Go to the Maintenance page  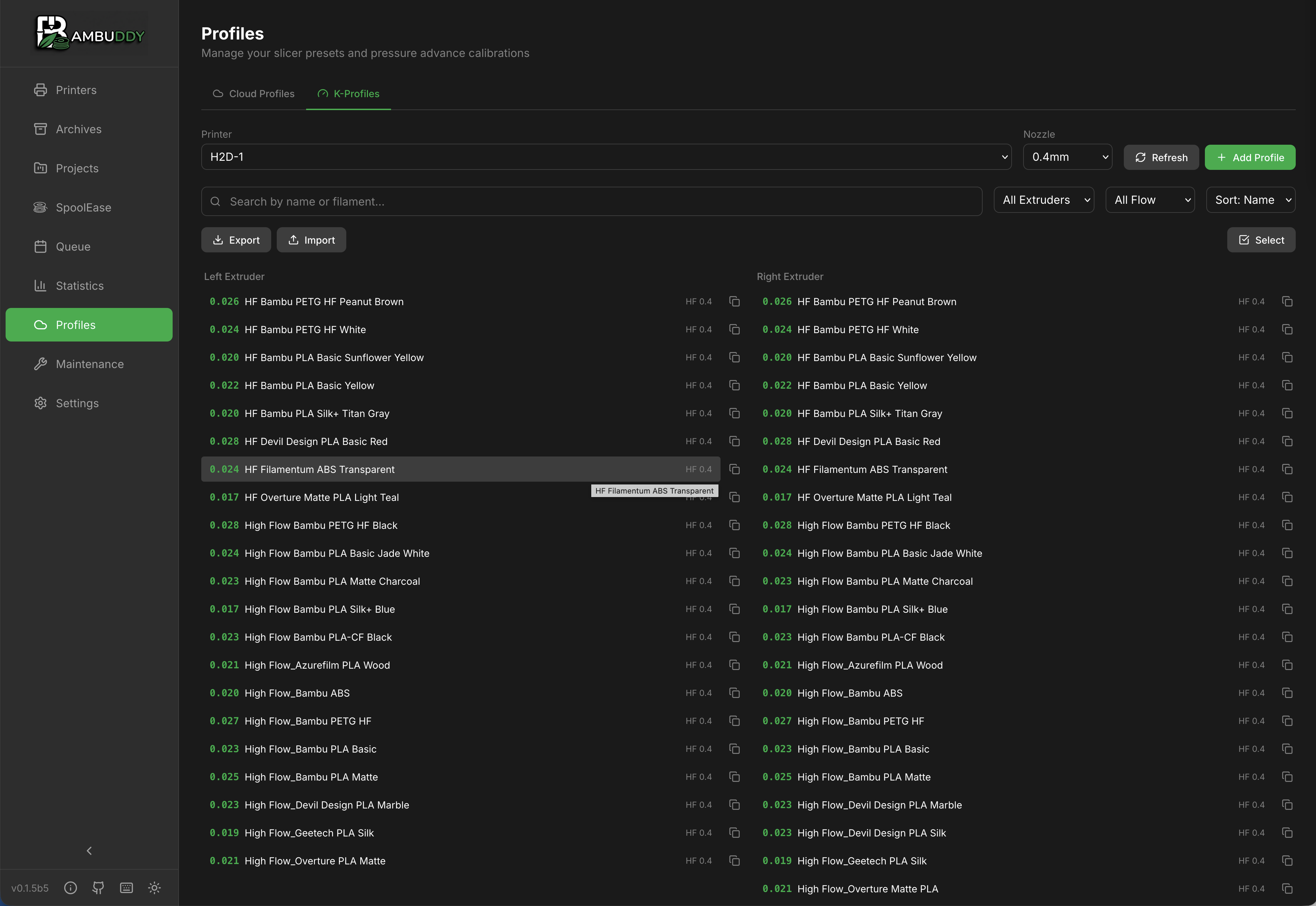click(89, 364)
